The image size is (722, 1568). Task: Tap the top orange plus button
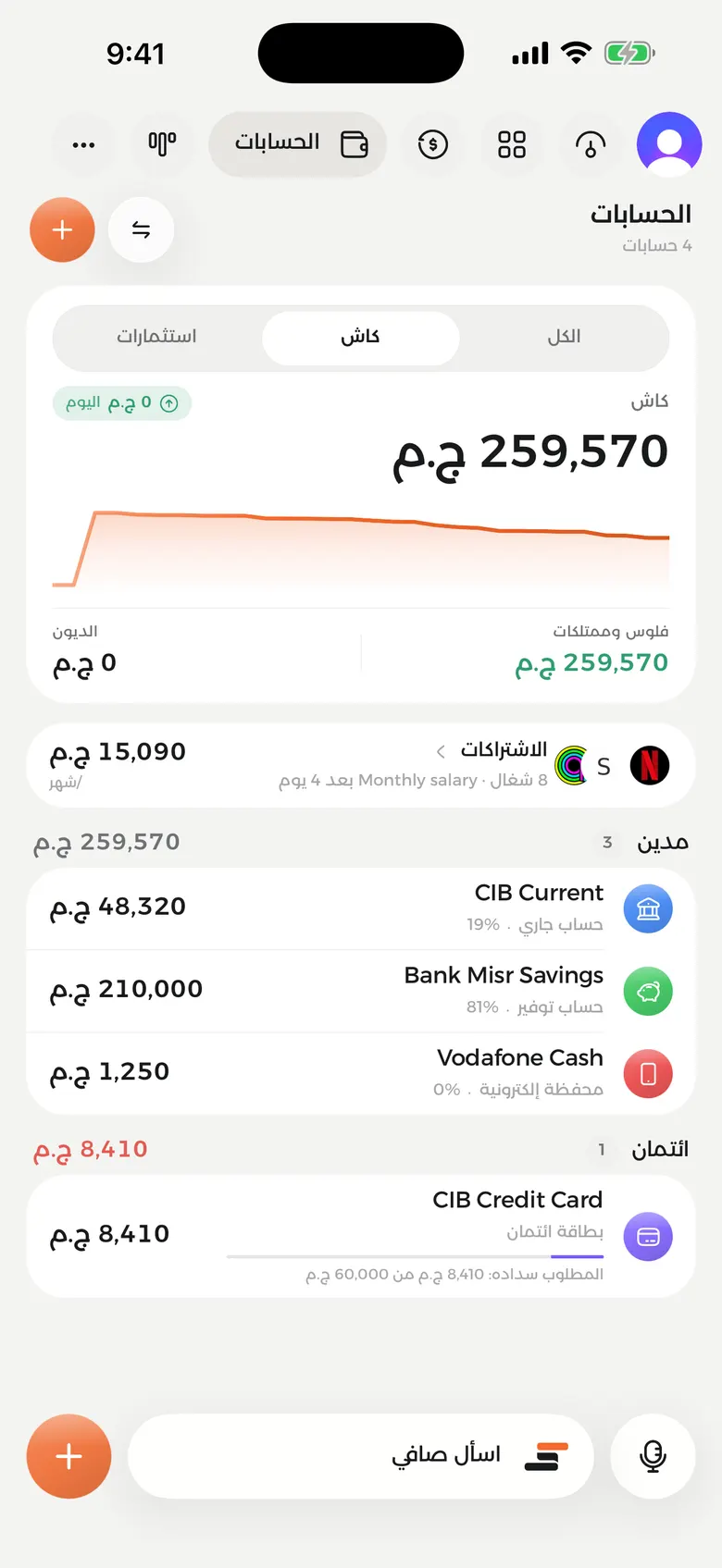coord(62,229)
